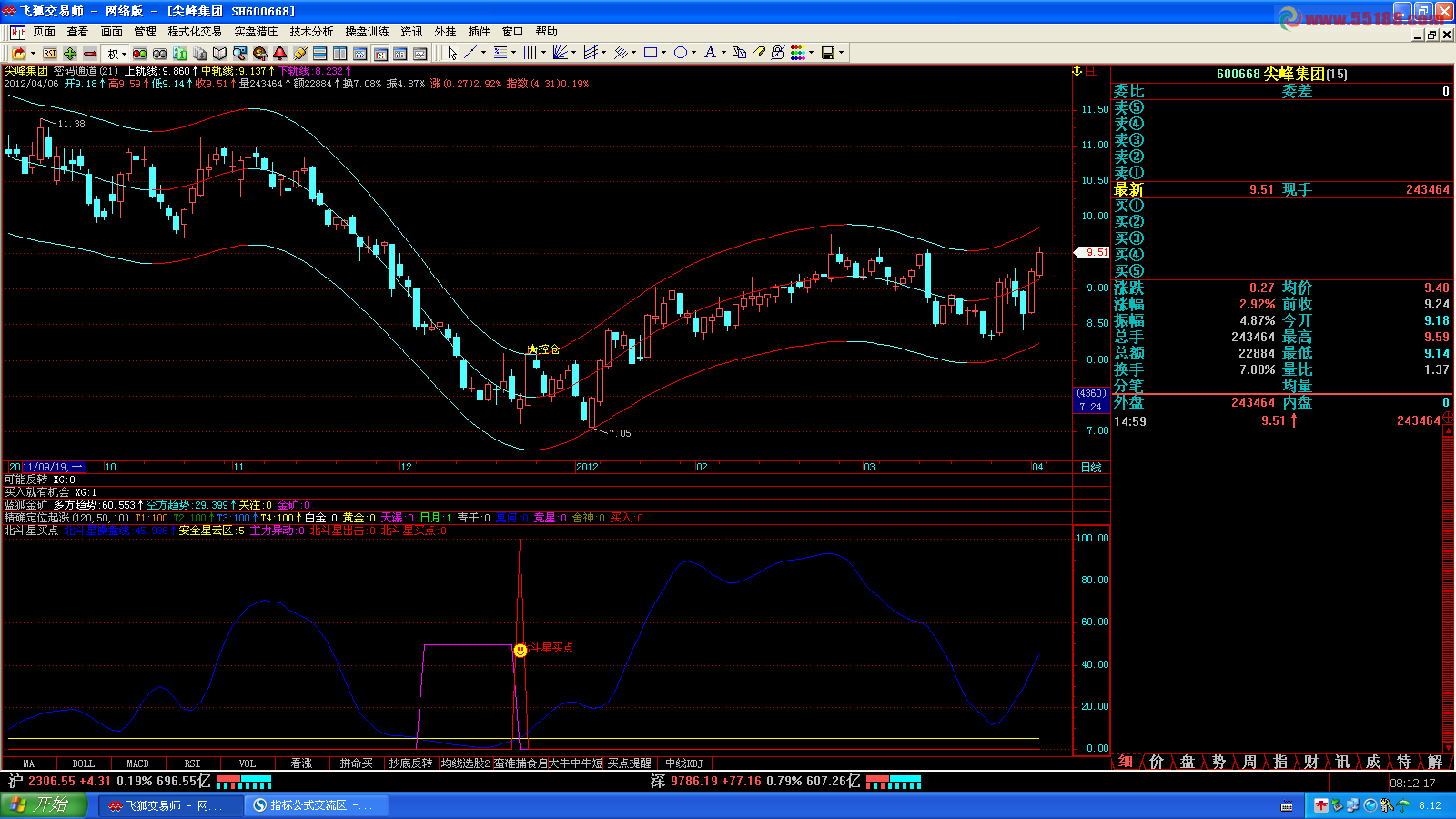Select the rectangle drawing tool
Viewport: 1456px width, 819px height.
coord(650,53)
